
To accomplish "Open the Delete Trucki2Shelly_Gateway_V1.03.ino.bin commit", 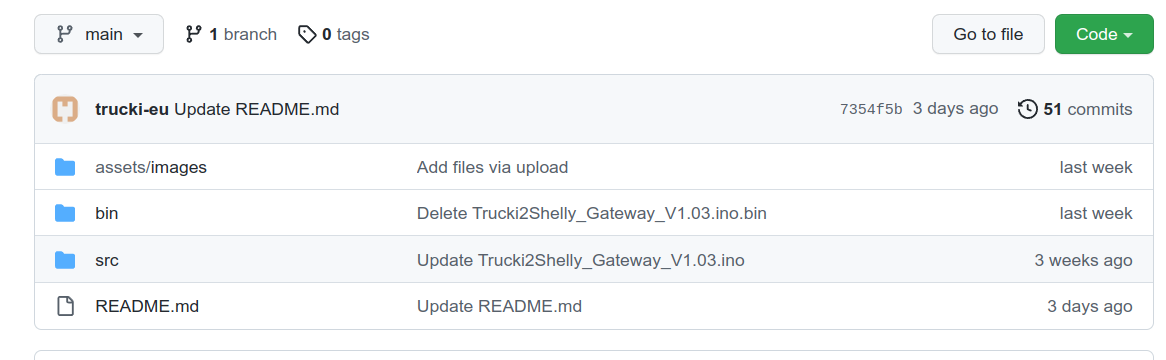I will (592, 213).
